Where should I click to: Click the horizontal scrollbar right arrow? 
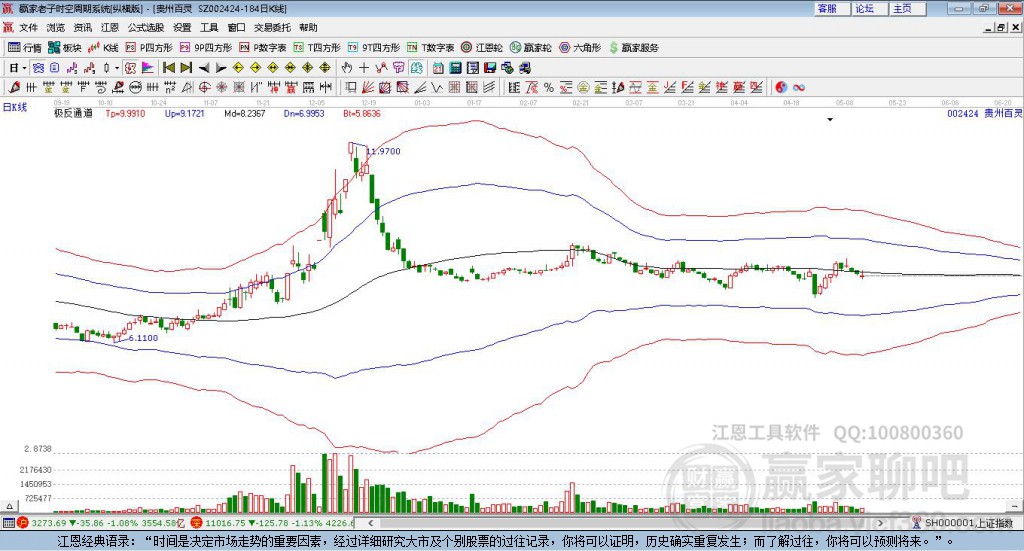[x=880, y=523]
